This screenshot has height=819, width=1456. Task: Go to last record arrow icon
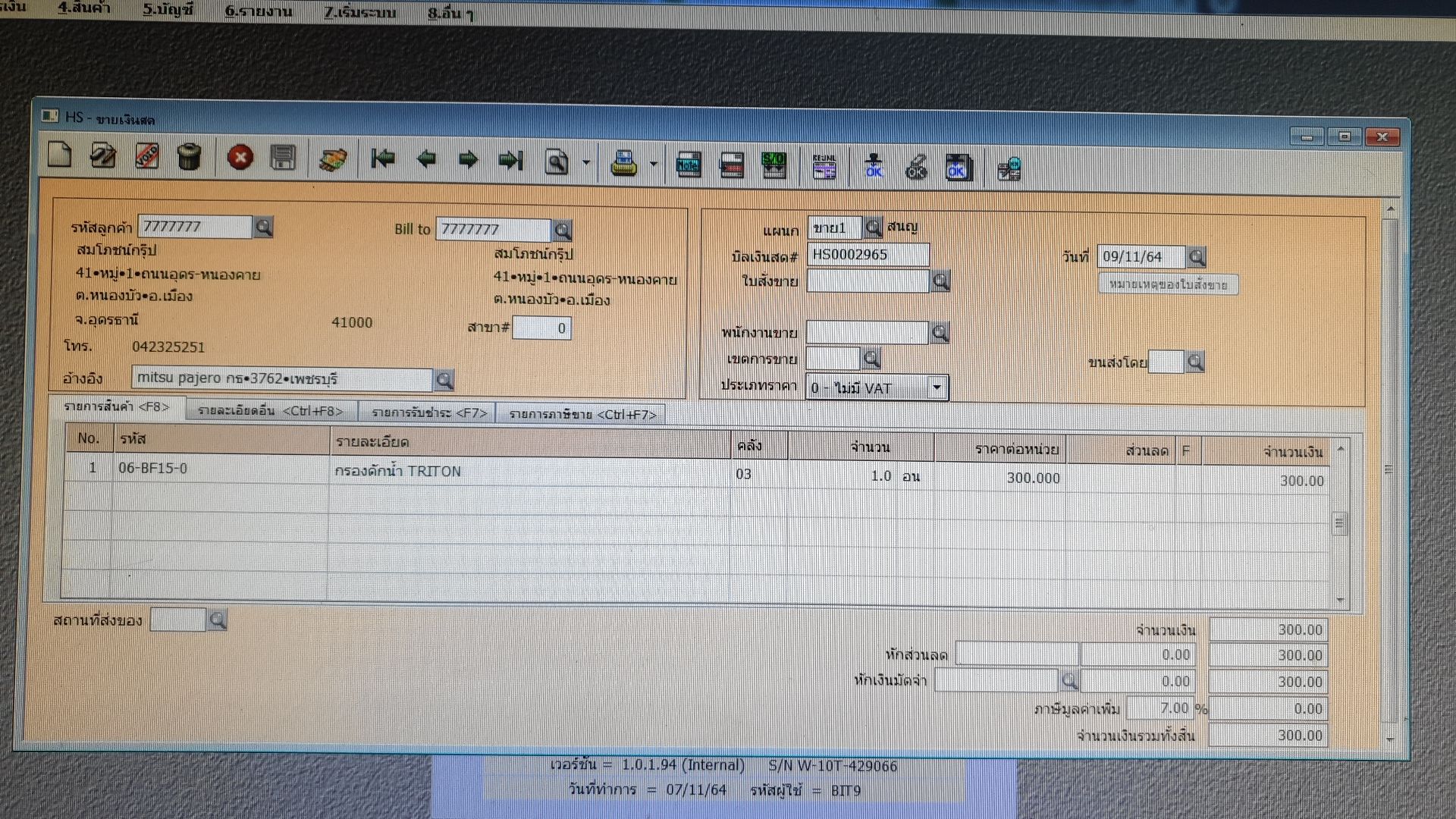click(511, 161)
